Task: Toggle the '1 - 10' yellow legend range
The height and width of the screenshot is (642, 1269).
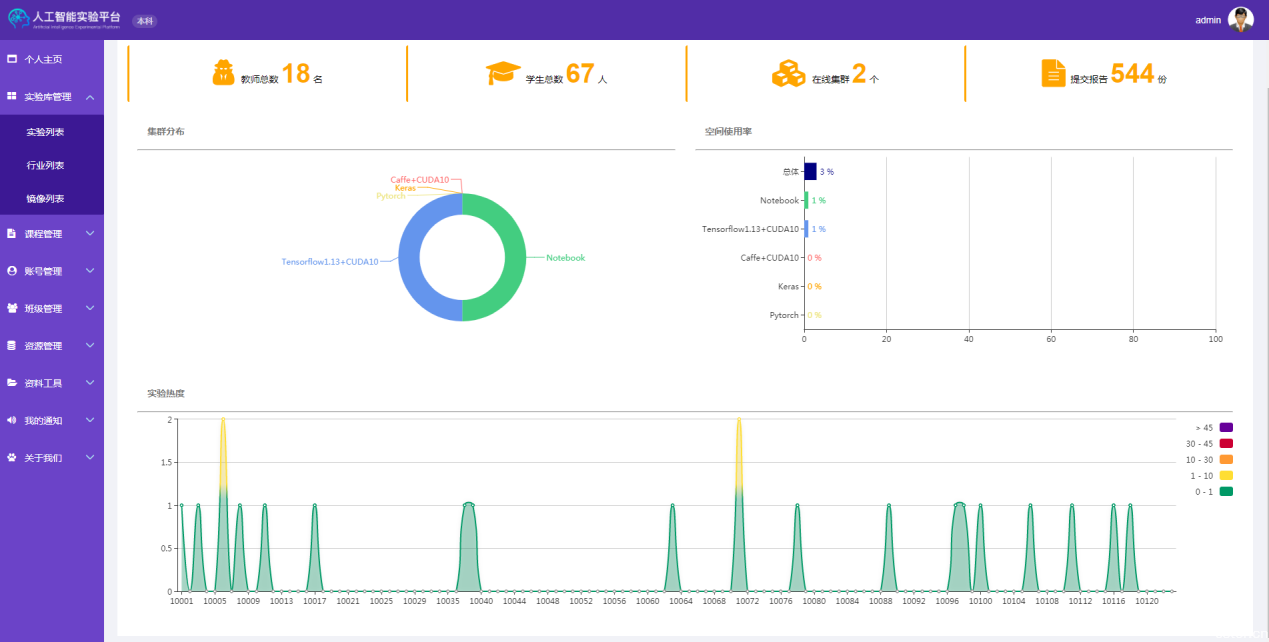Action: [x=1226, y=476]
